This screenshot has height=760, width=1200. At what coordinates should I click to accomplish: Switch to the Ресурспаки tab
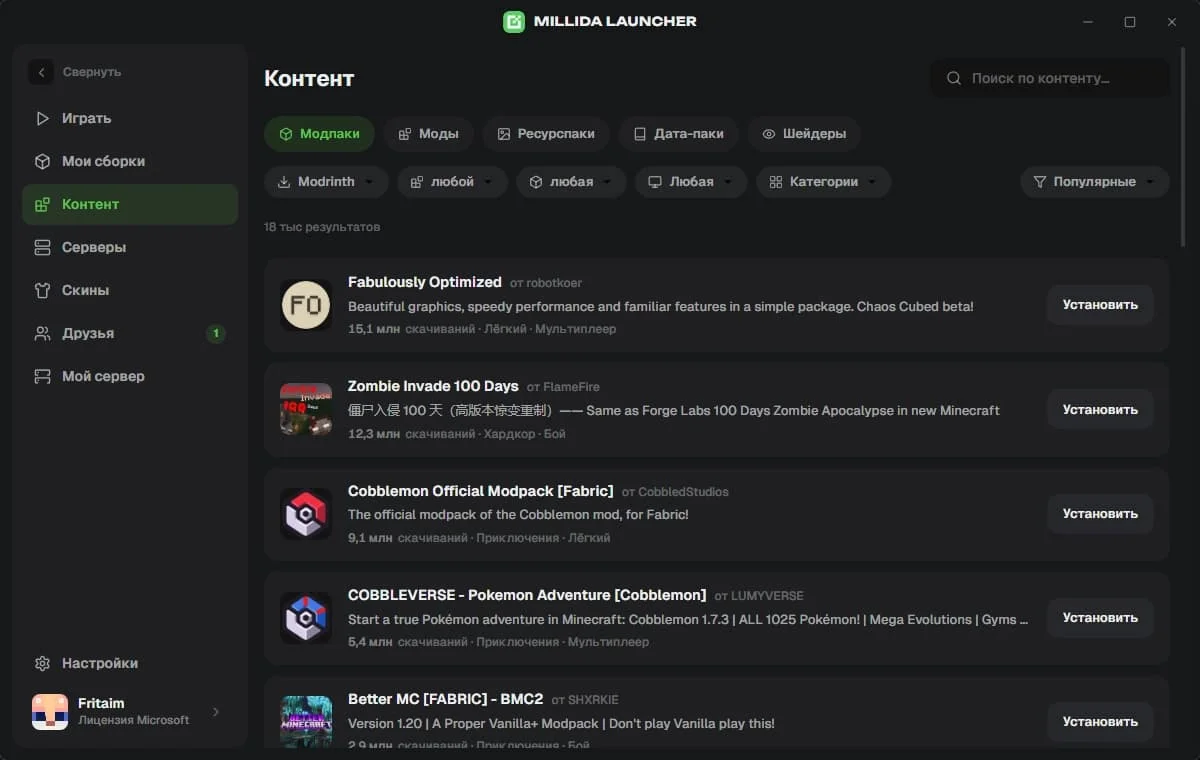546,134
